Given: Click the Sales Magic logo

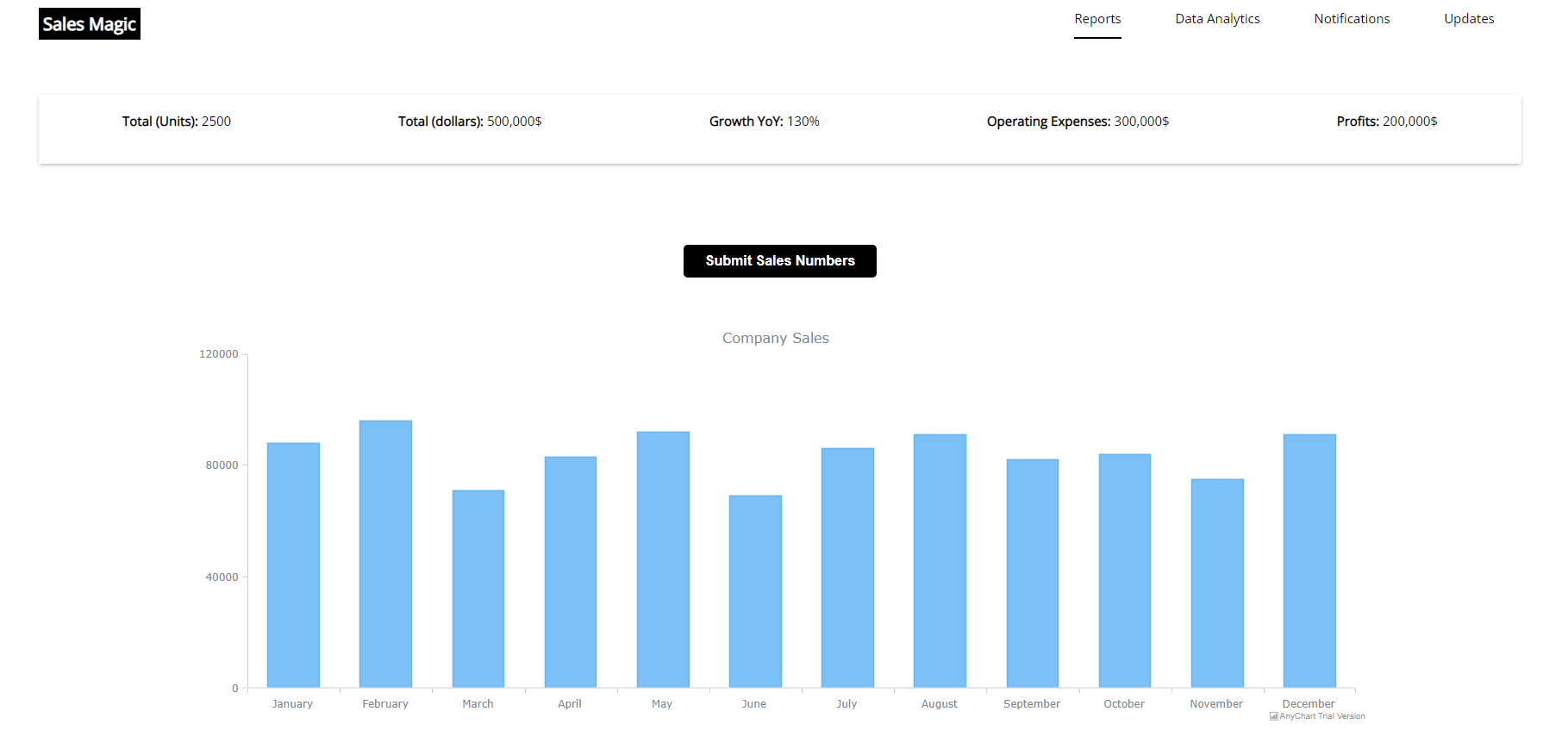Looking at the screenshot, I should tap(90, 24).
